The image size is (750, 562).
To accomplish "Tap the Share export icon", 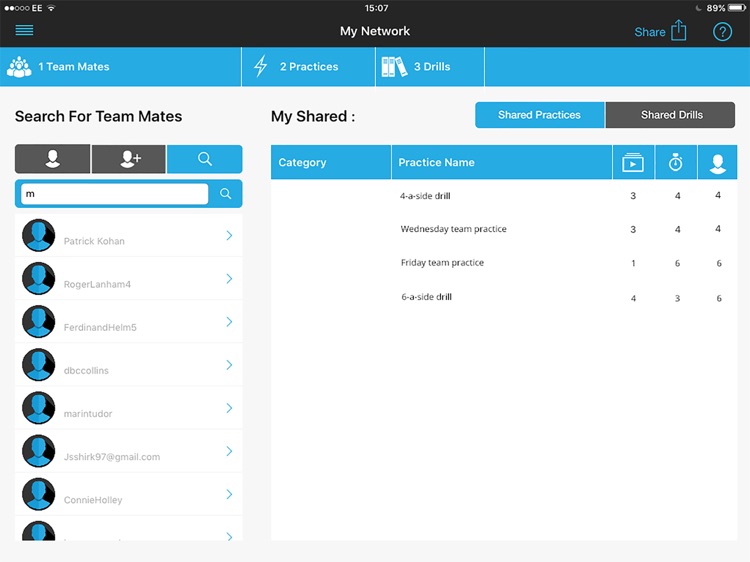I will pyautogui.click(x=679, y=31).
